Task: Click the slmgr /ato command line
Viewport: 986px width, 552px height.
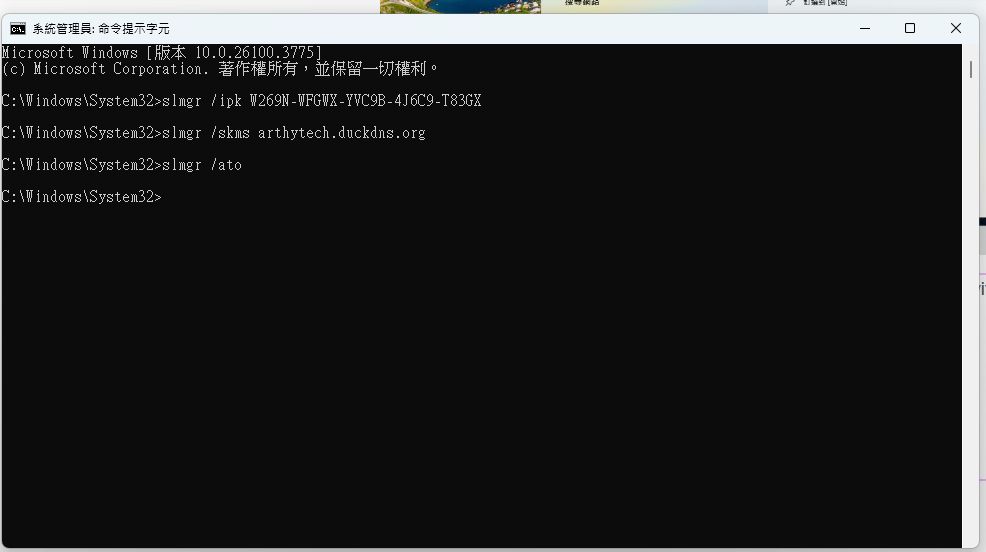Action: pyautogui.click(x=121, y=165)
